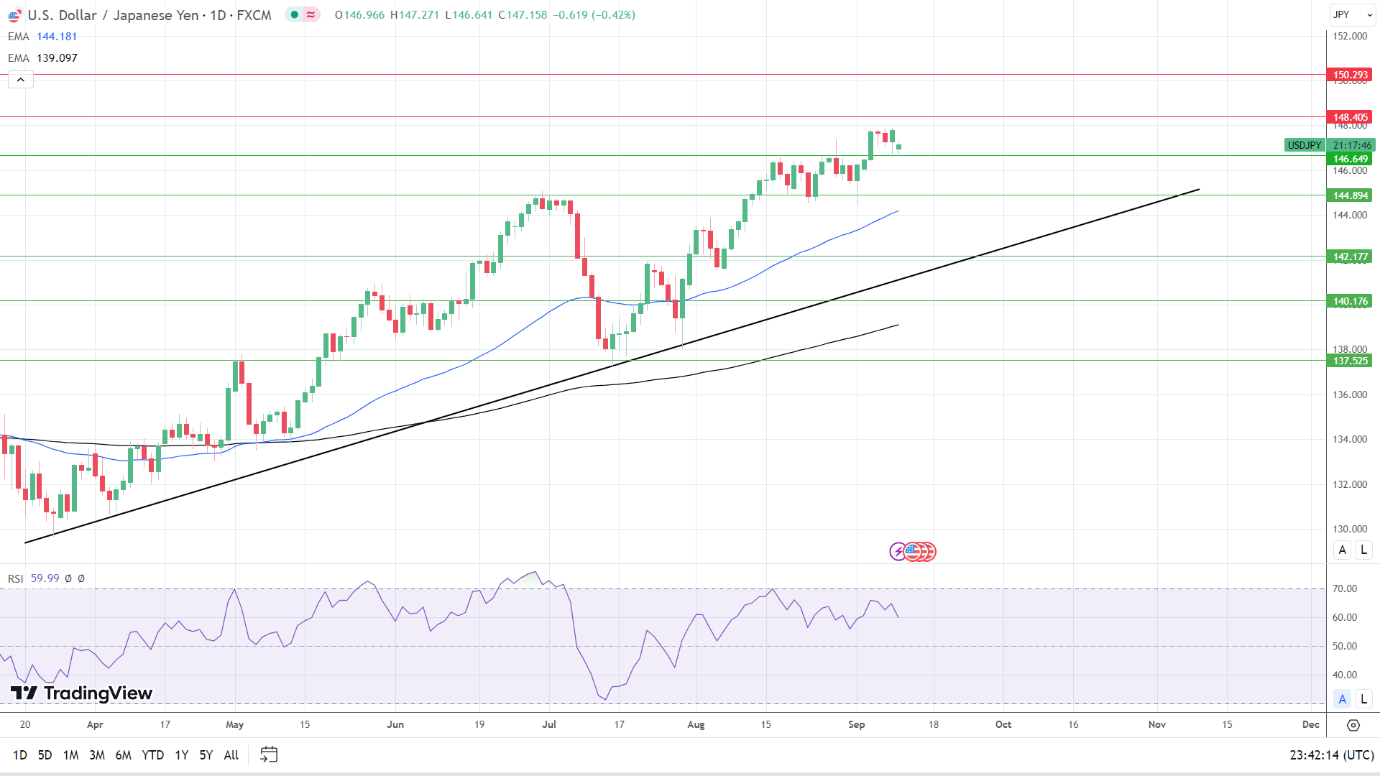Viewport: 1380px width, 776px height.
Task: Click the 144.894 support price label
Action: pyautogui.click(x=1350, y=195)
